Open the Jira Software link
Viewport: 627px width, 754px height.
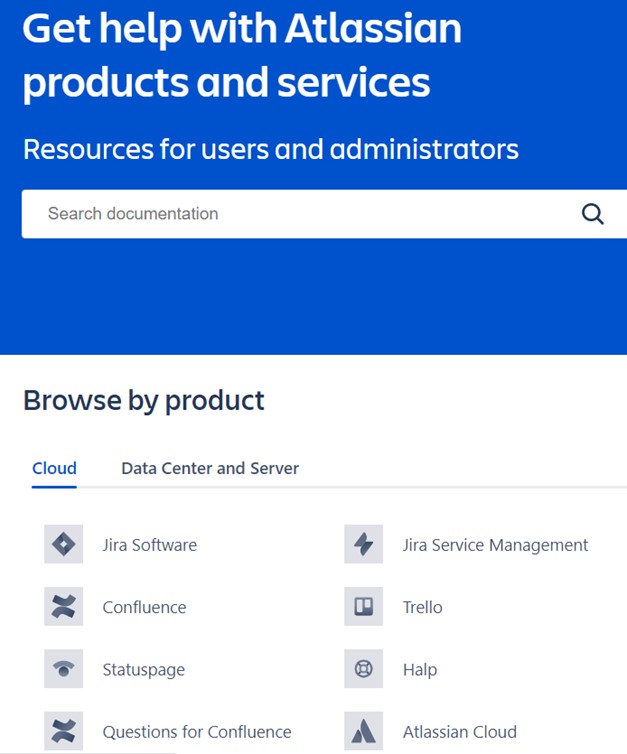(150, 545)
